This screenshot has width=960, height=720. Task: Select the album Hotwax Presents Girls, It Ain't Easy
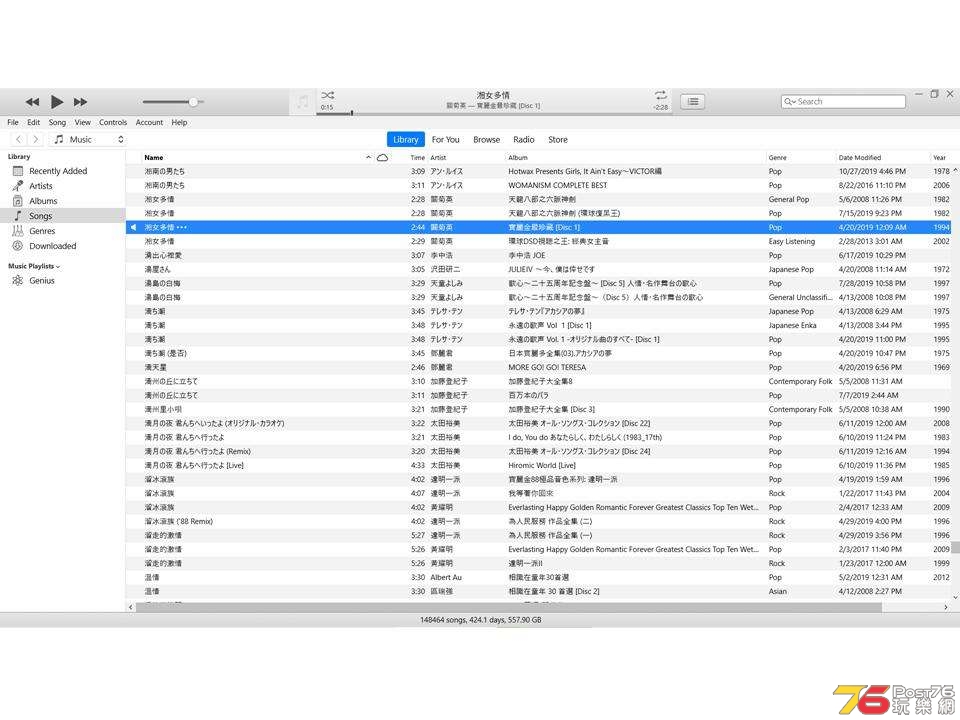pos(585,171)
